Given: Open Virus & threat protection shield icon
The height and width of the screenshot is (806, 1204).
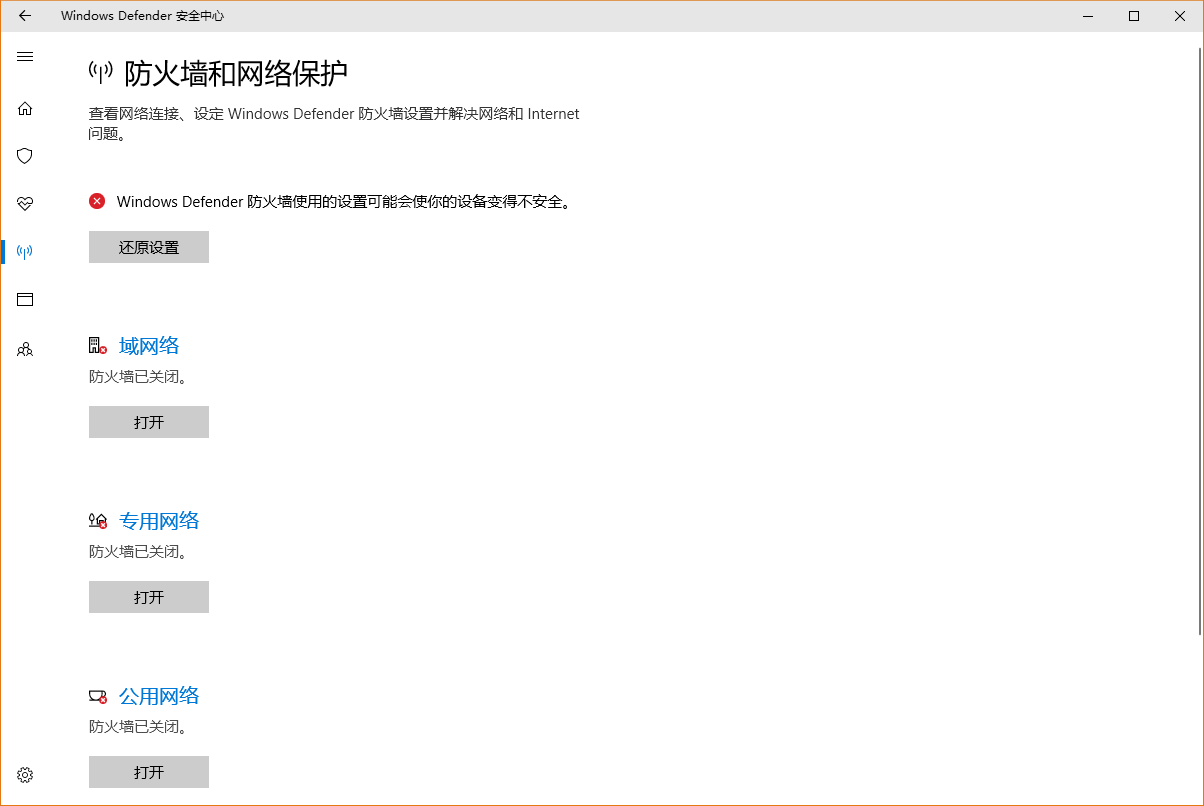Looking at the screenshot, I should (x=25, y=156).
